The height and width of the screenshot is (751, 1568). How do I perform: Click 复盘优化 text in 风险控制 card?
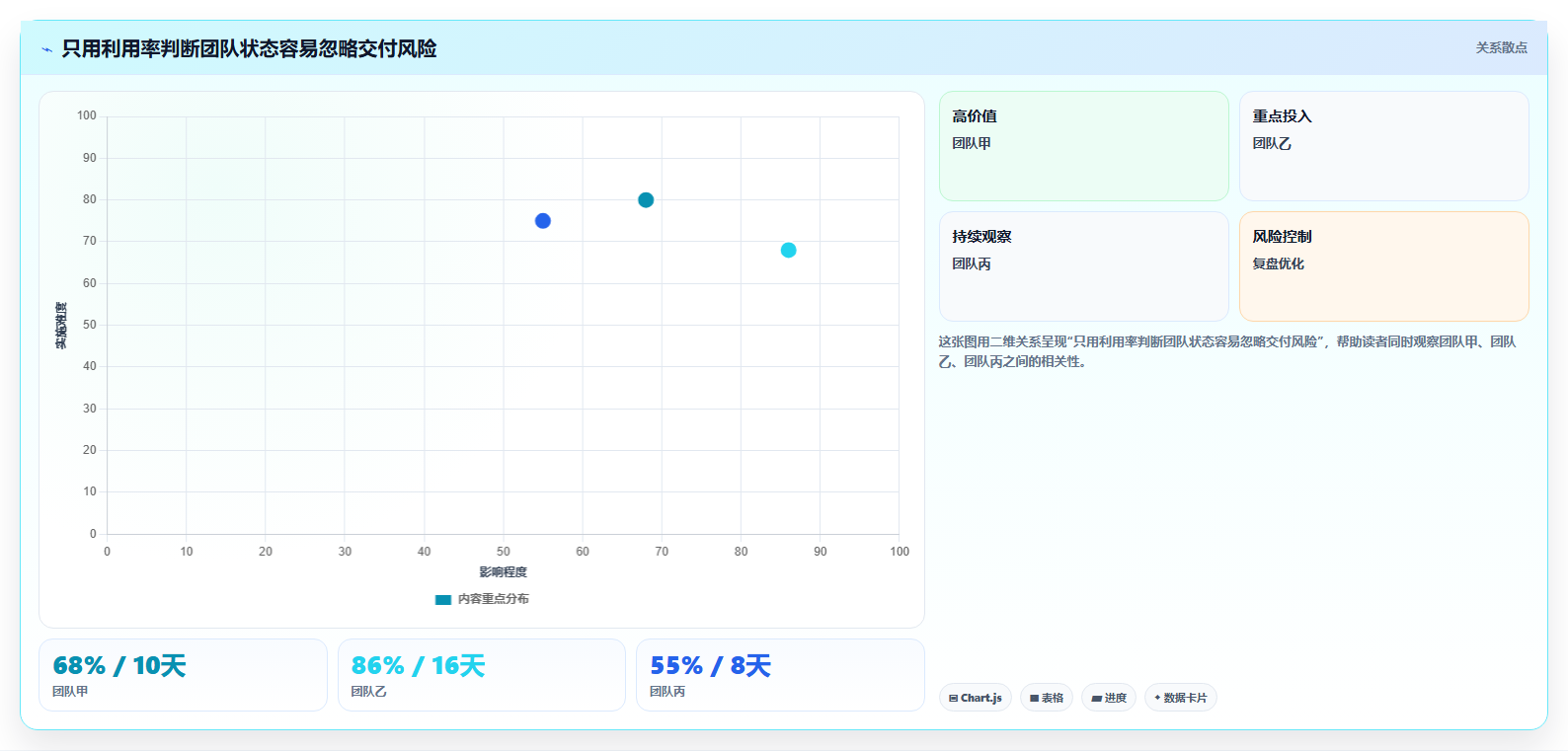pyautogui.click(x=1278, y=263)
